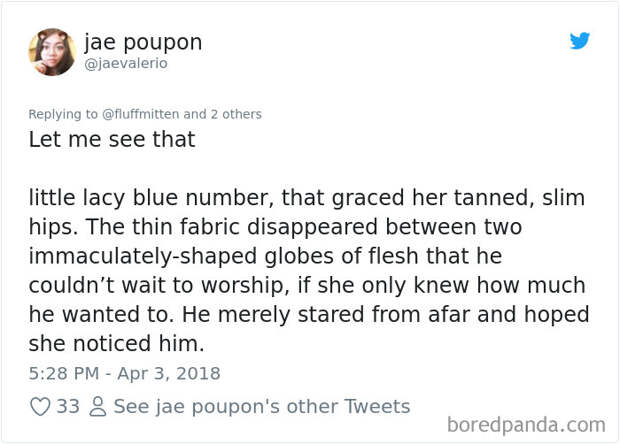Click the 'hips. The thin fabric' line
Viewport: 620px width, 444px height.
(x=275, y=227)
